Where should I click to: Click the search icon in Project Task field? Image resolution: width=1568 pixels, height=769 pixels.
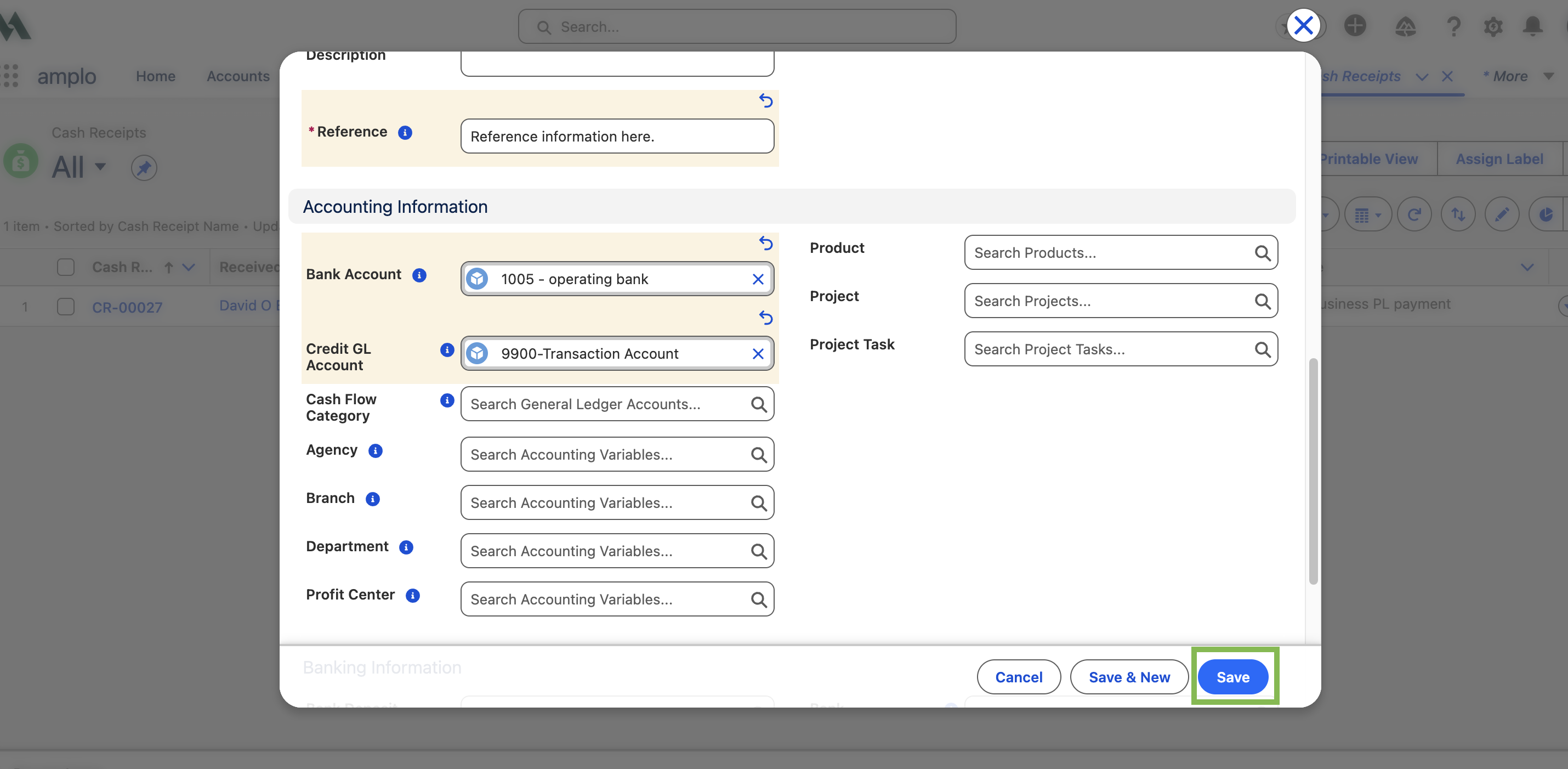point(1263,349)
